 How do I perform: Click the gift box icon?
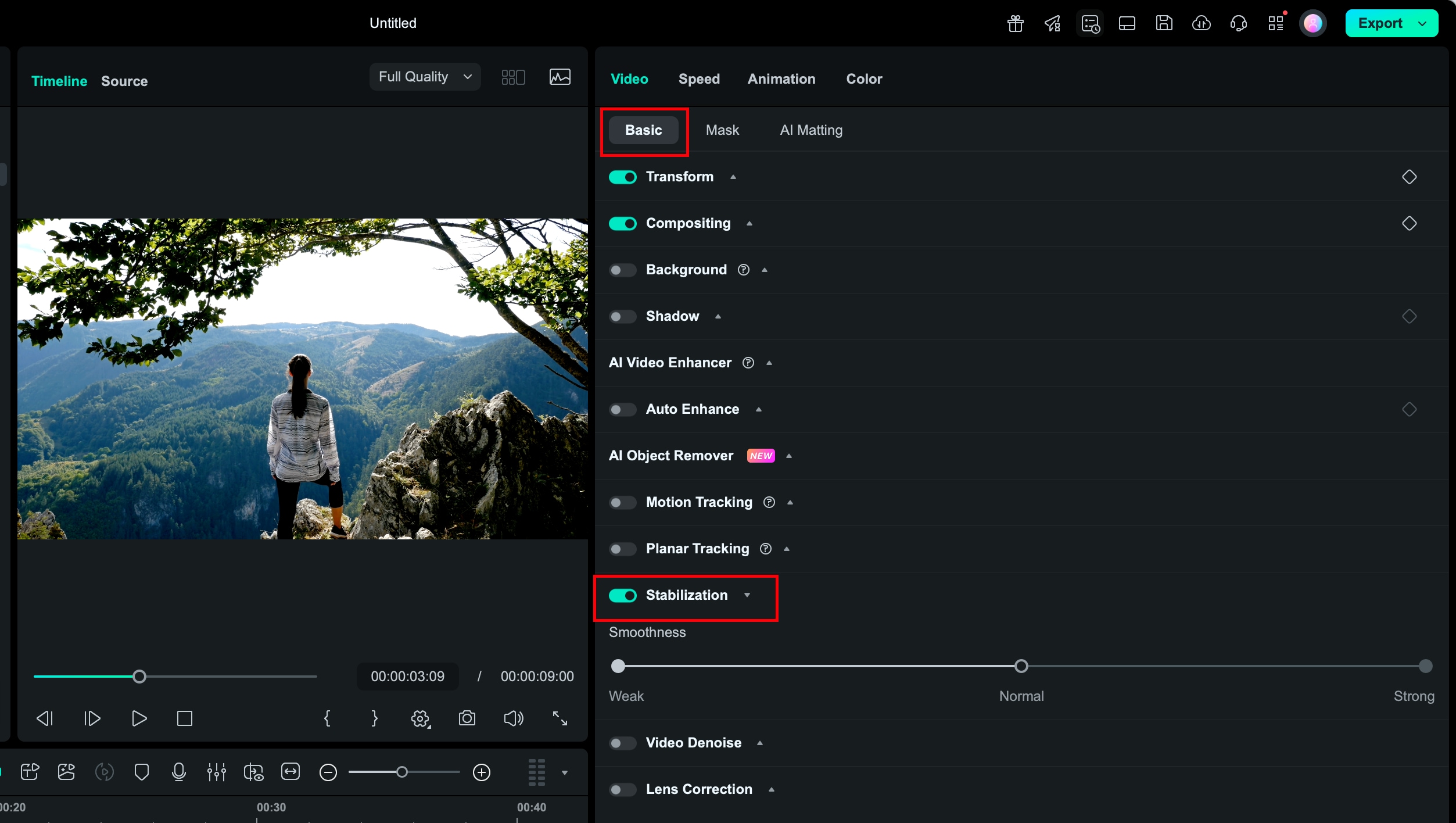point(1015,24)
